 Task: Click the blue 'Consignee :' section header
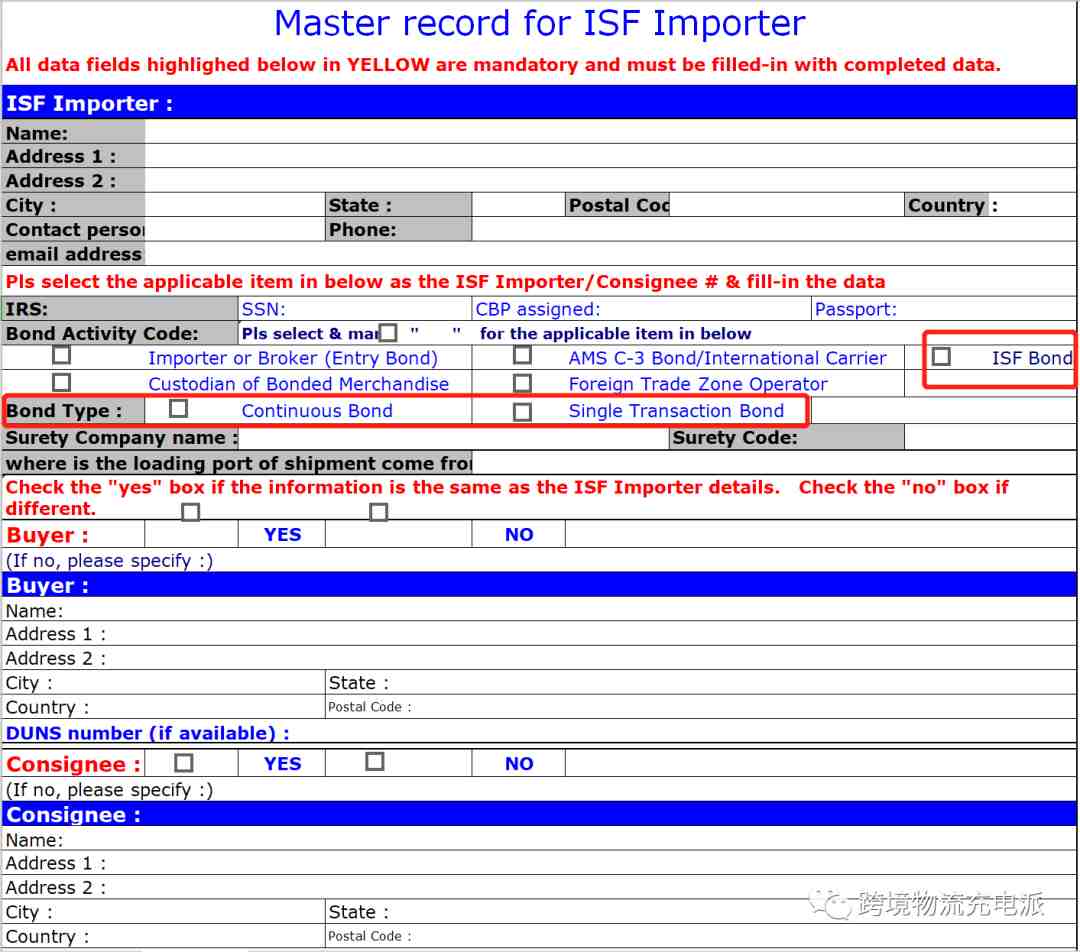coord(539,814)
